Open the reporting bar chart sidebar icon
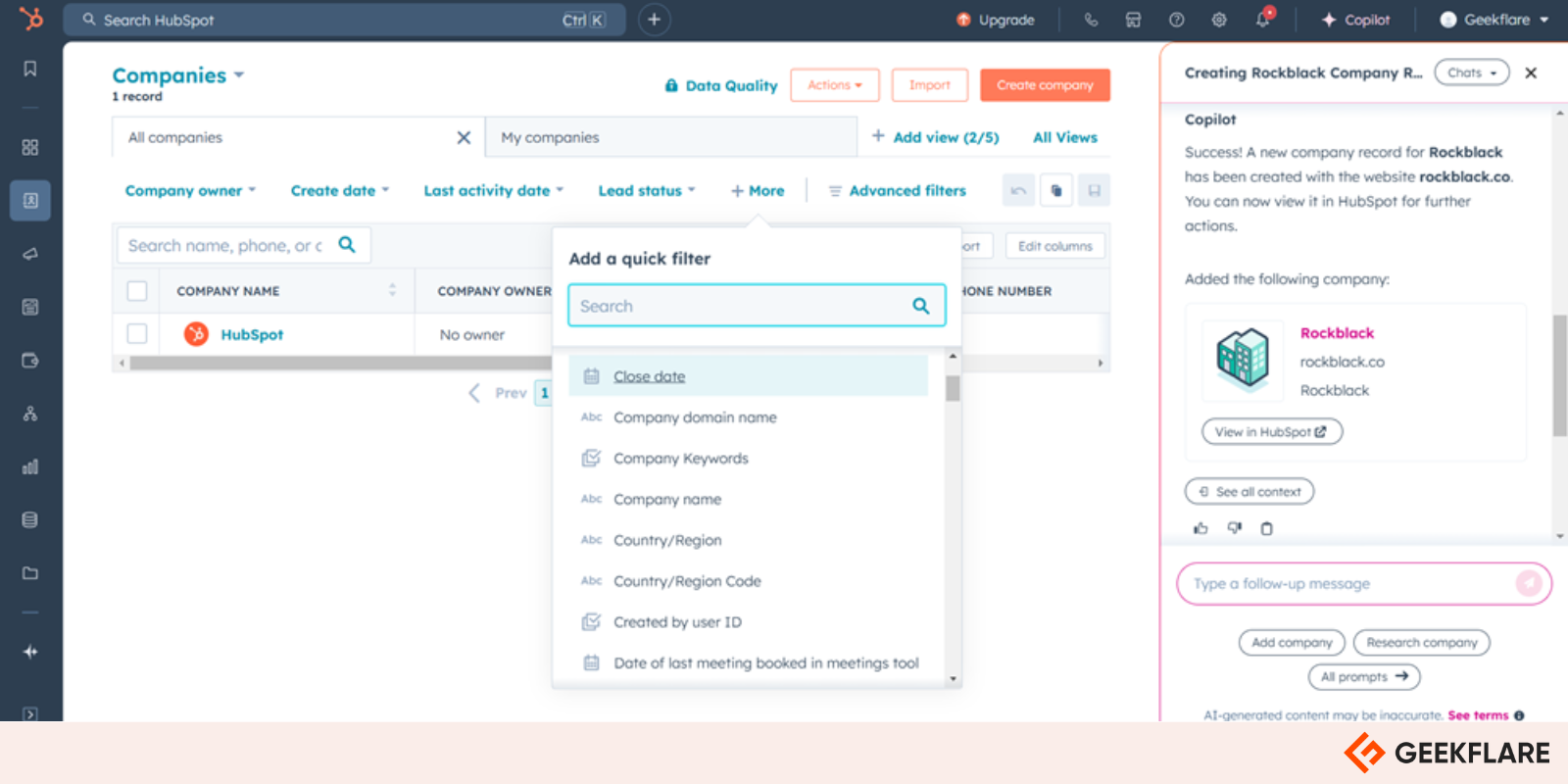 point(30,466)
